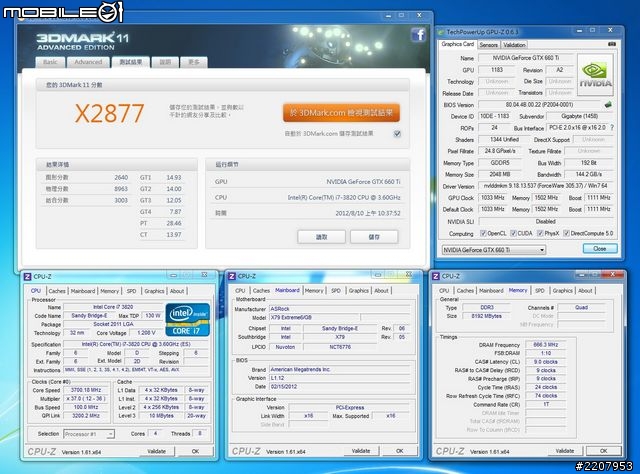Open About tab in memory CPU-Z window
Viewport: 640px width, 474px height.
[x=585, y=291]
